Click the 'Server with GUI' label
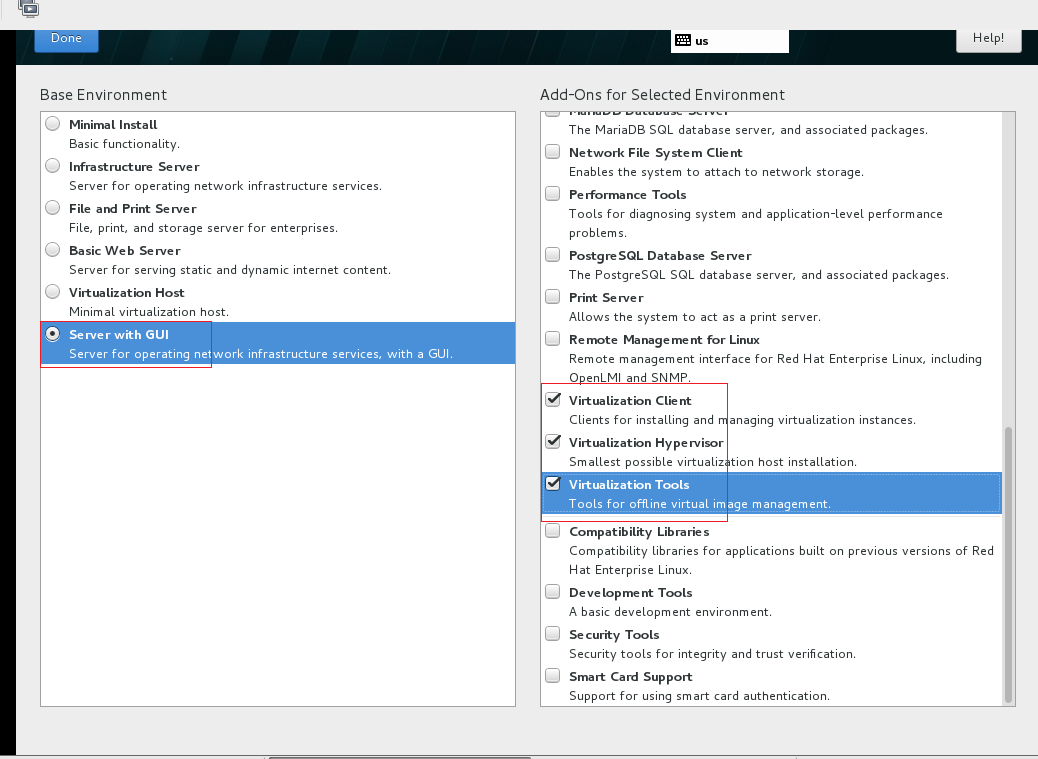This screenshot has width=1038, height=759. (x=118, y=335)
